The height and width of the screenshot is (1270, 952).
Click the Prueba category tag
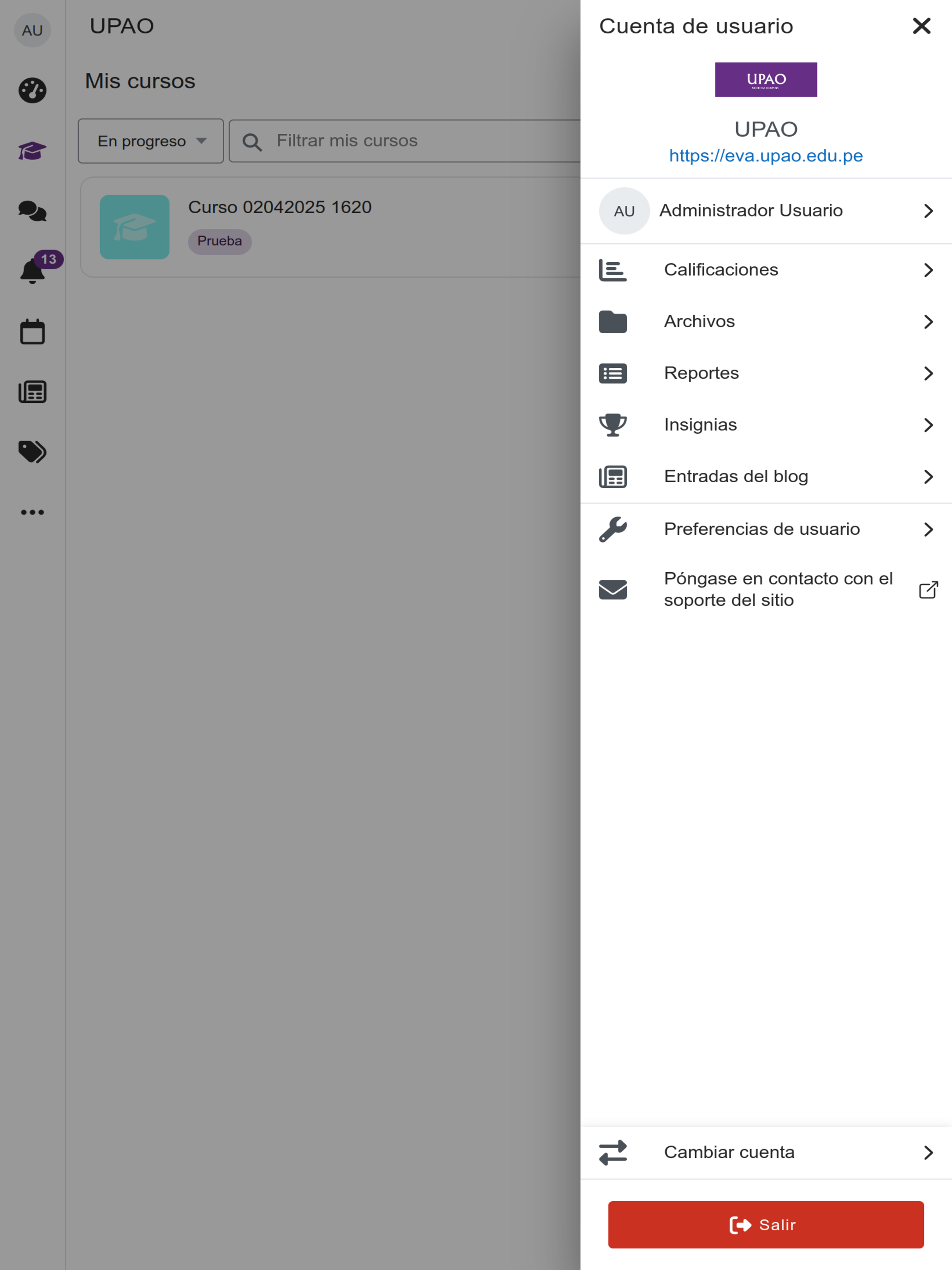(220, 241)
